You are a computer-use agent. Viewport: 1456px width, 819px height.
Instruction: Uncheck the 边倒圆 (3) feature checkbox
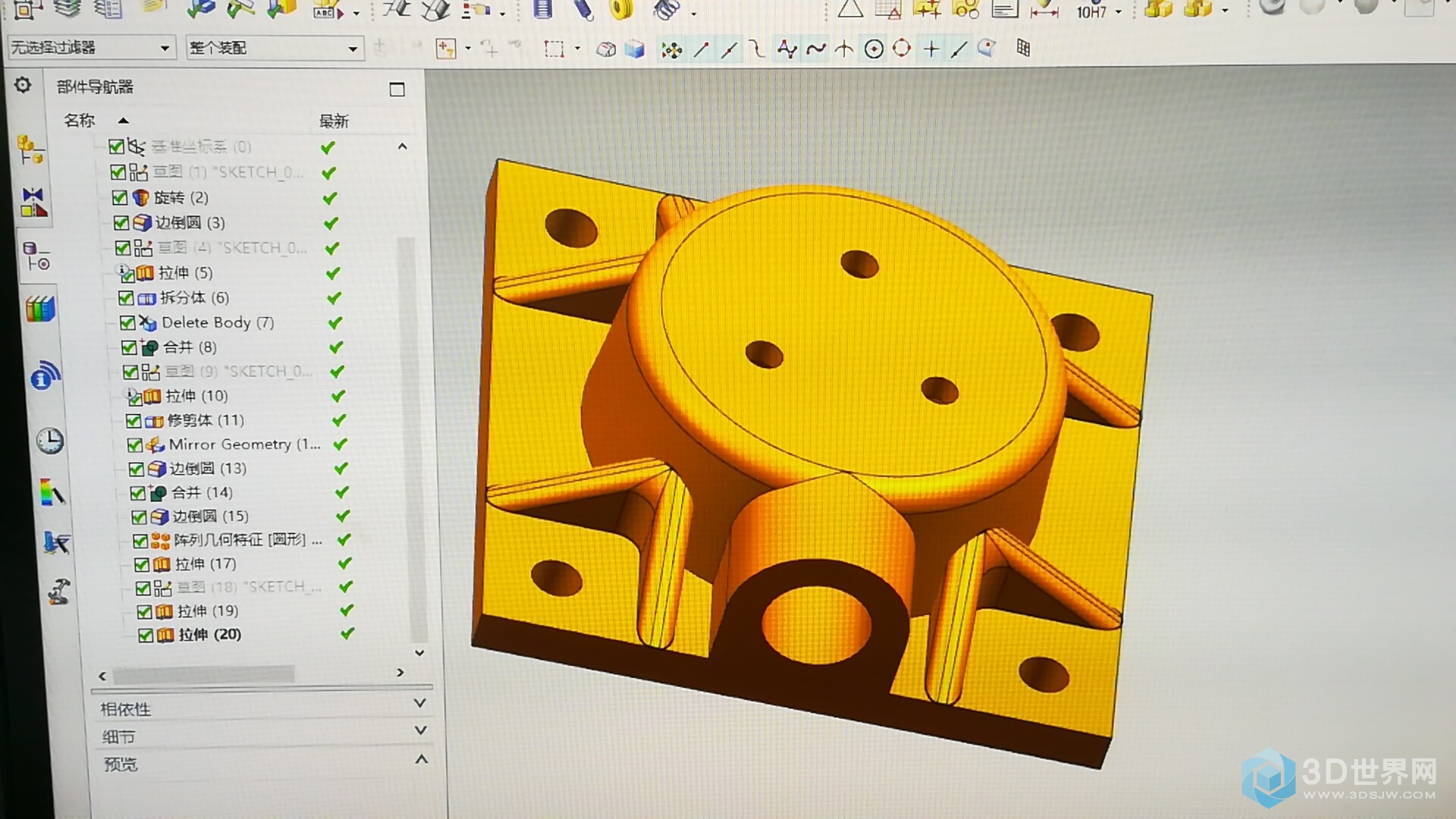[x=121, y=223]
